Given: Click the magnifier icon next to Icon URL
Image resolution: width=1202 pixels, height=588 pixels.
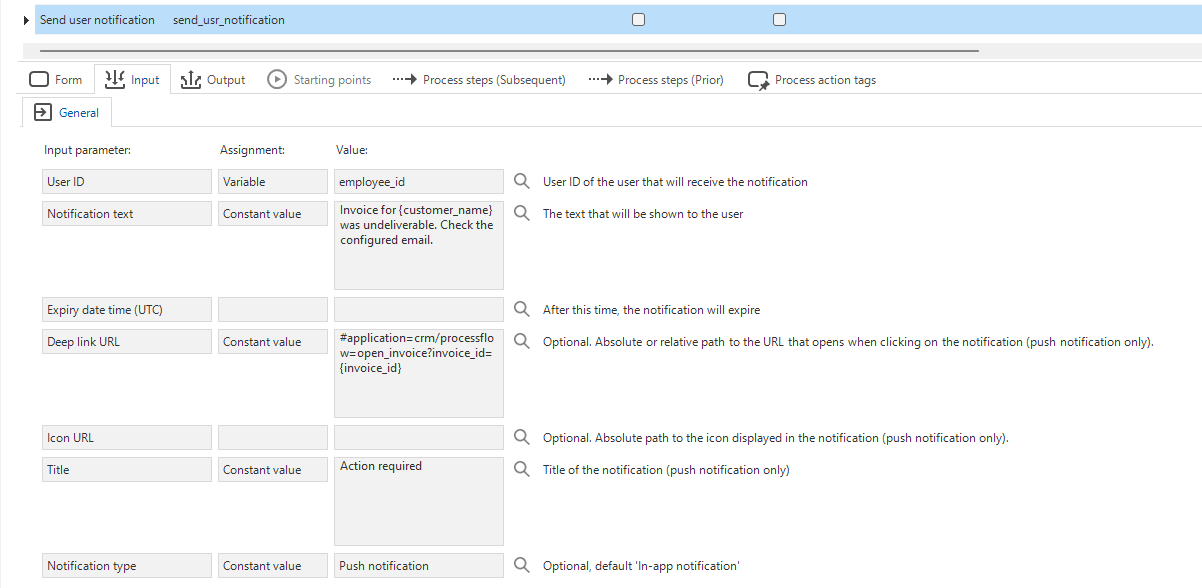Looking at the screenshot, I should click(521, 438).
